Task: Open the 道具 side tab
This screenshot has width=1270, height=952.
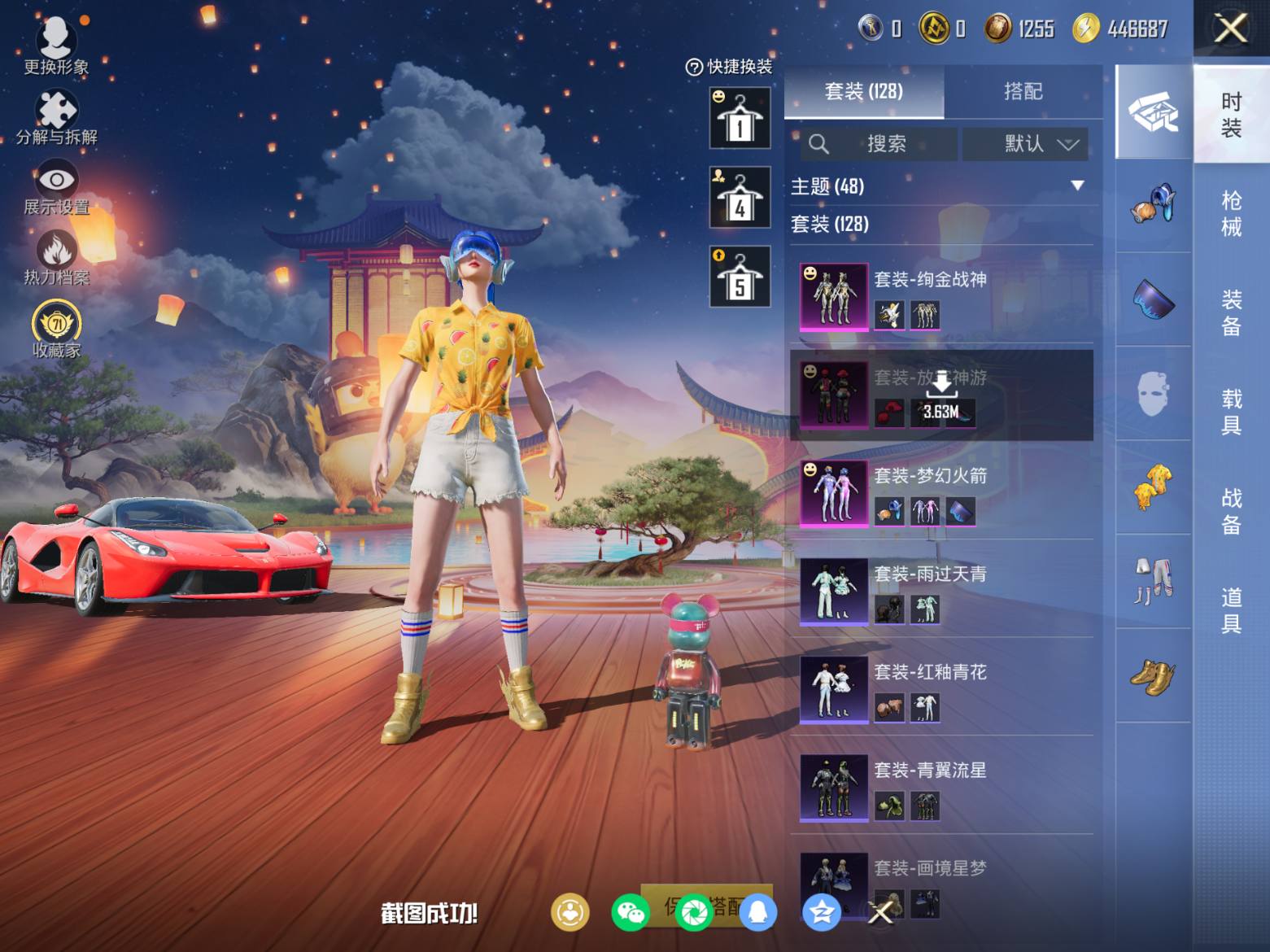Action: coord(1232,610)
